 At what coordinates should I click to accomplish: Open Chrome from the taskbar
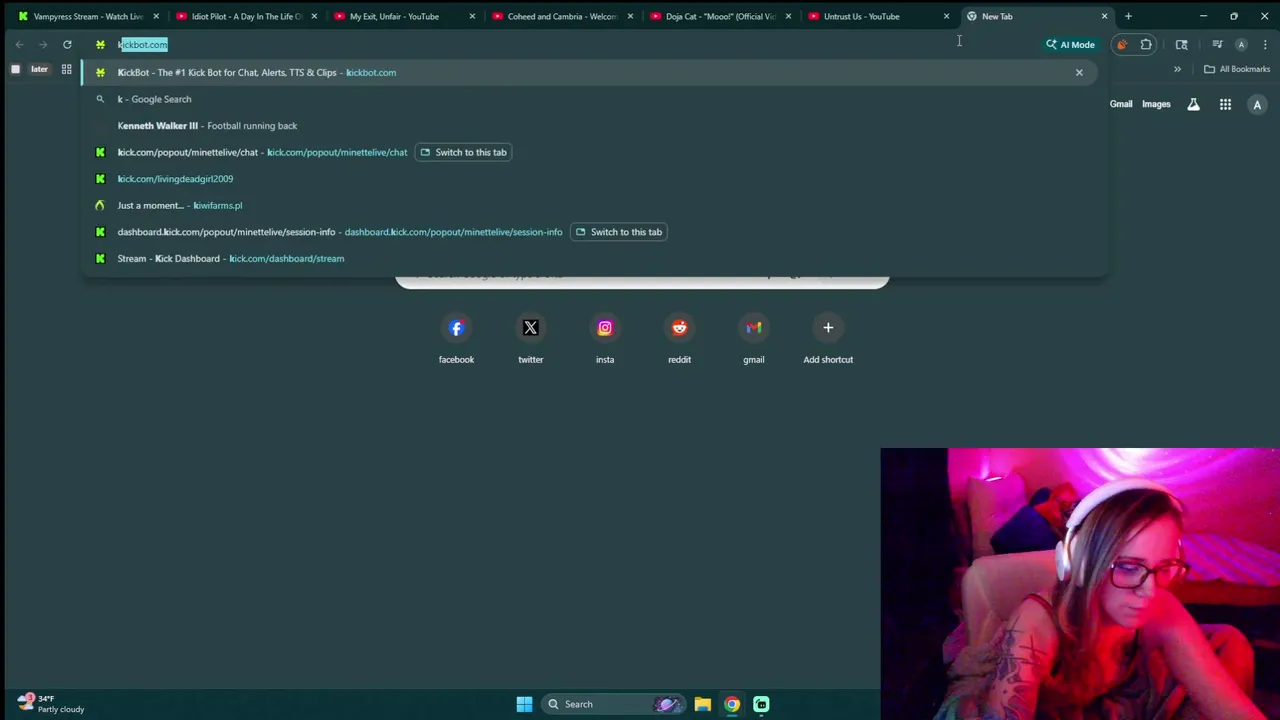pyautogui.click(x=732, y=704)
